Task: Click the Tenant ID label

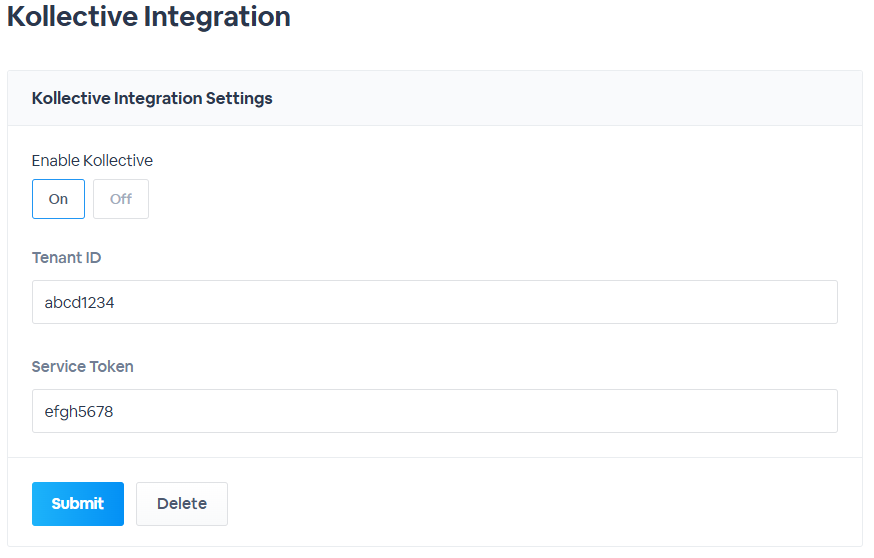Action: 66,258
